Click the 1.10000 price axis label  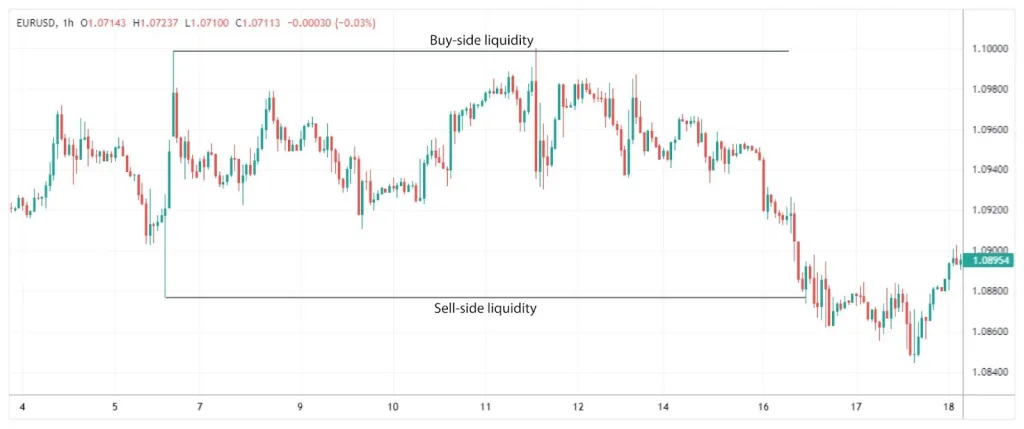pos(990,49)
